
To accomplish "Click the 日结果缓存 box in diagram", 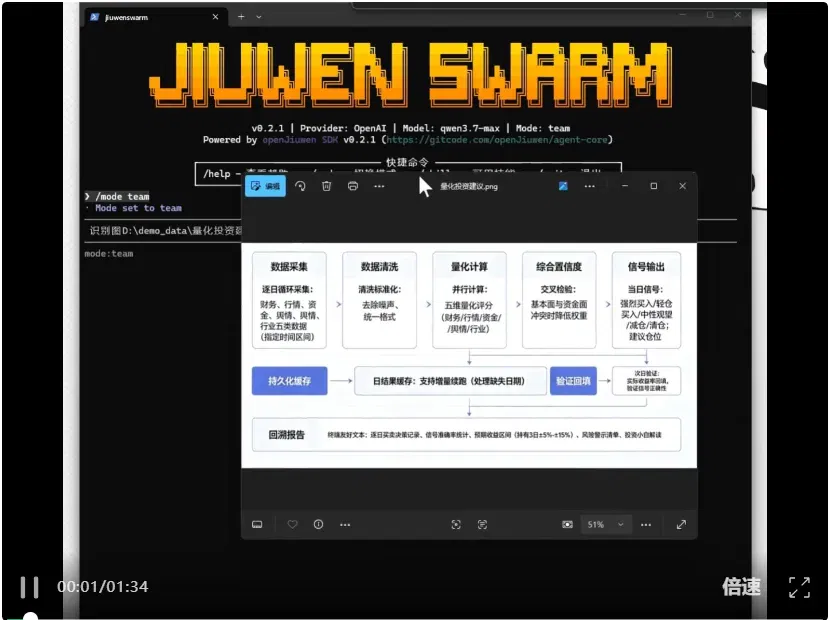I will point(450,381).
